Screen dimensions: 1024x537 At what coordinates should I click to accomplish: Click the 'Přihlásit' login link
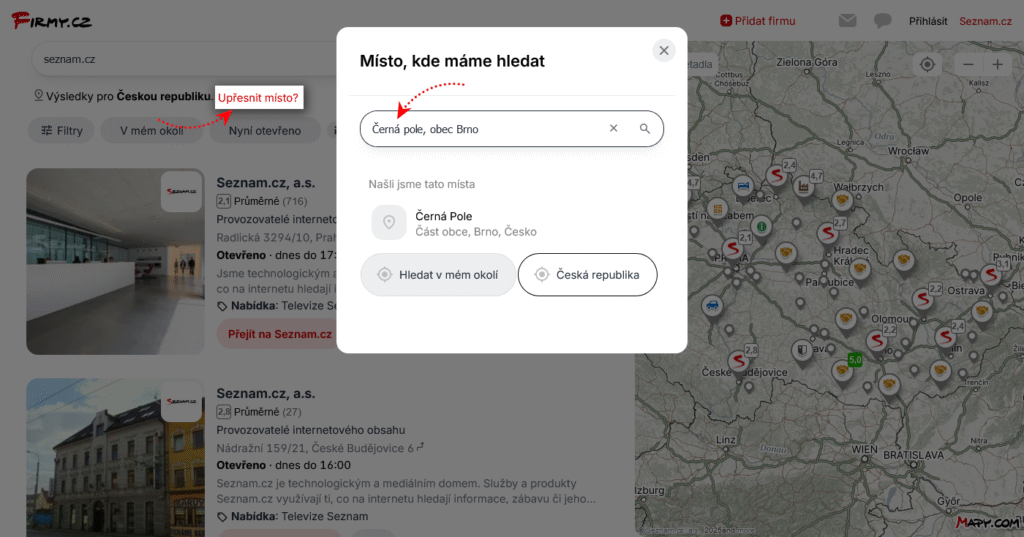(x=928, y=21)
